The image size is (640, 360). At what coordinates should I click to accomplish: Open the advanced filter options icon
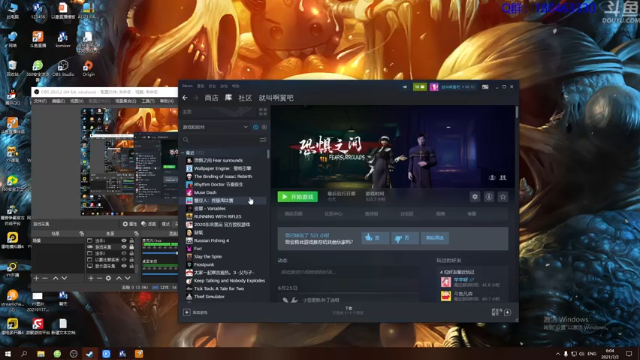pos(263,140)
